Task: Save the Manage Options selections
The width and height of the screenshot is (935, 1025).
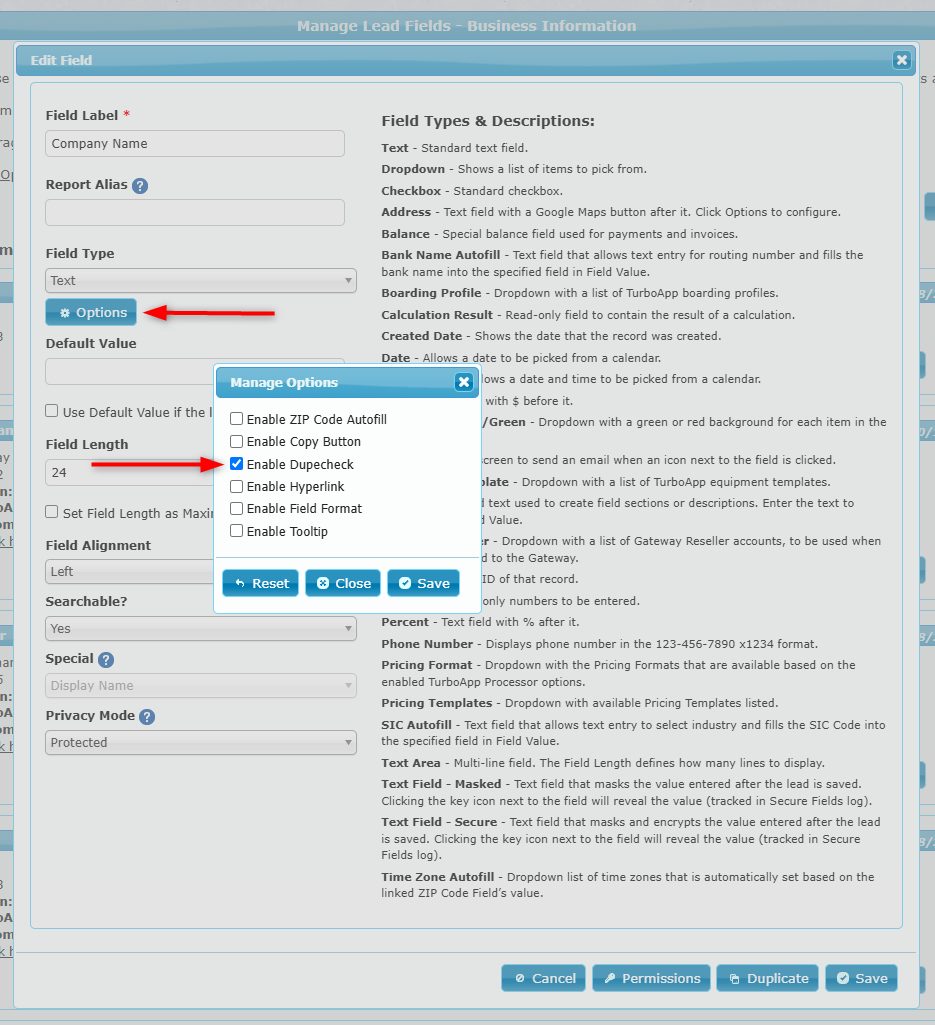Action: pyautogui.click(x=424, y=583)
